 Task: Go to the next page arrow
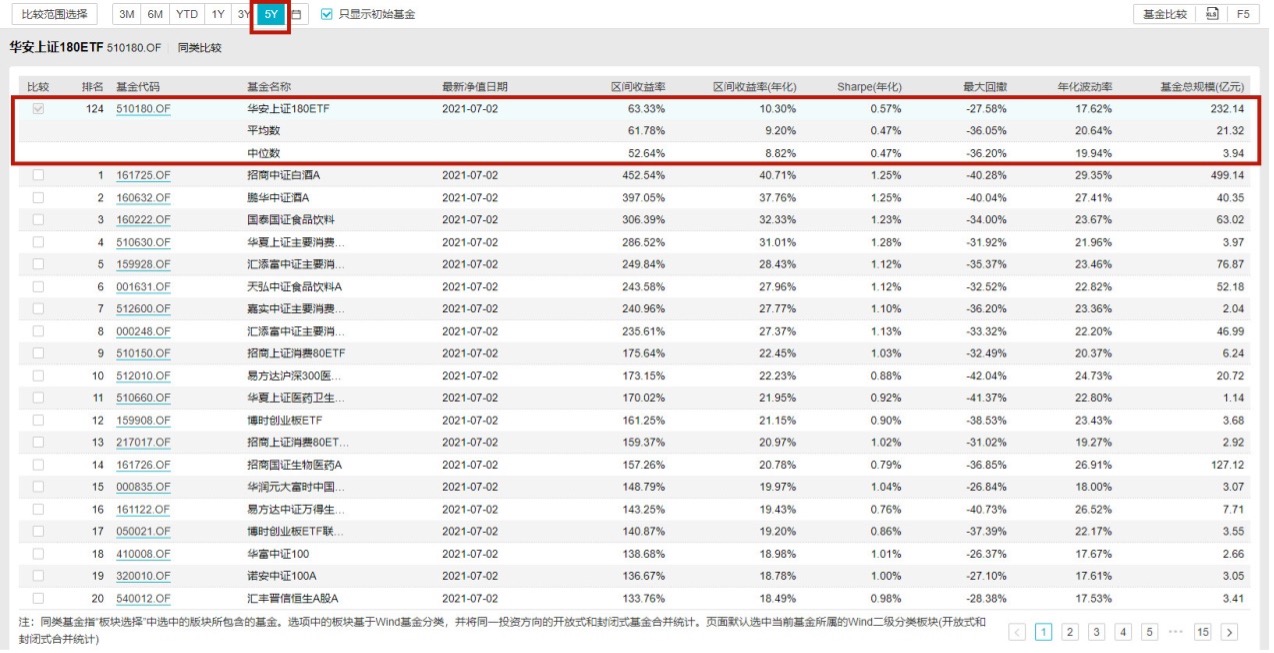point(1230,631)
